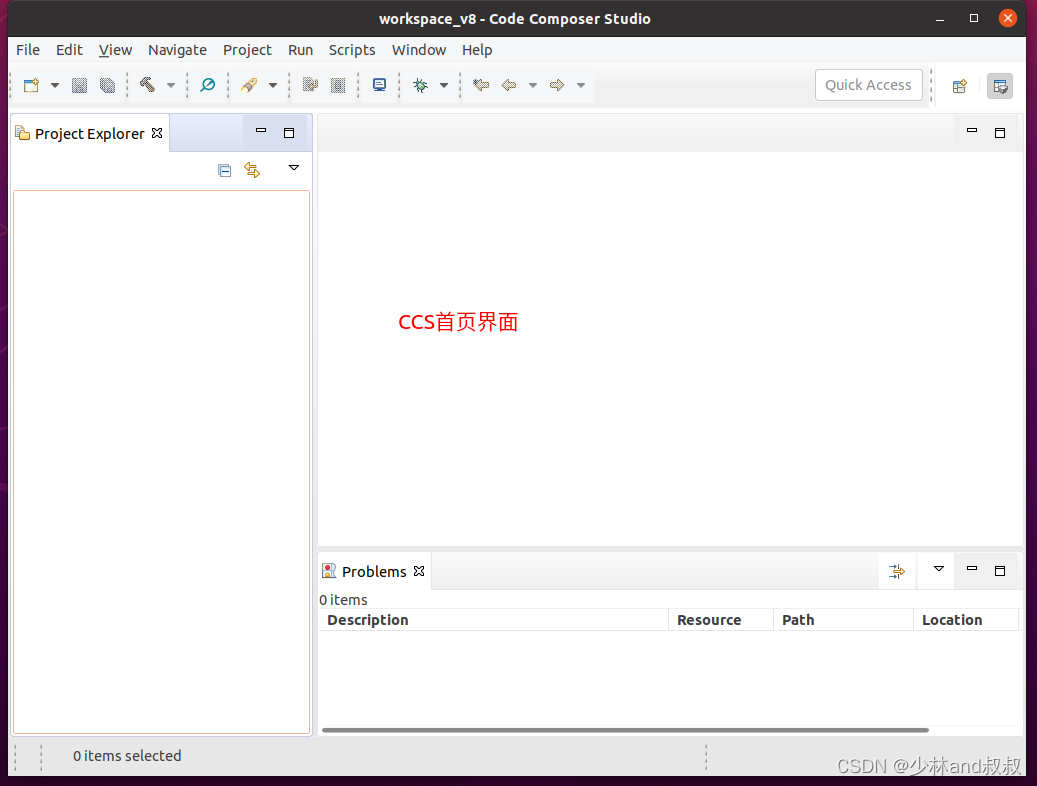Minimize the Project Explorer panel
Screen dimensions: 1037x786
[x=261, y=131]
